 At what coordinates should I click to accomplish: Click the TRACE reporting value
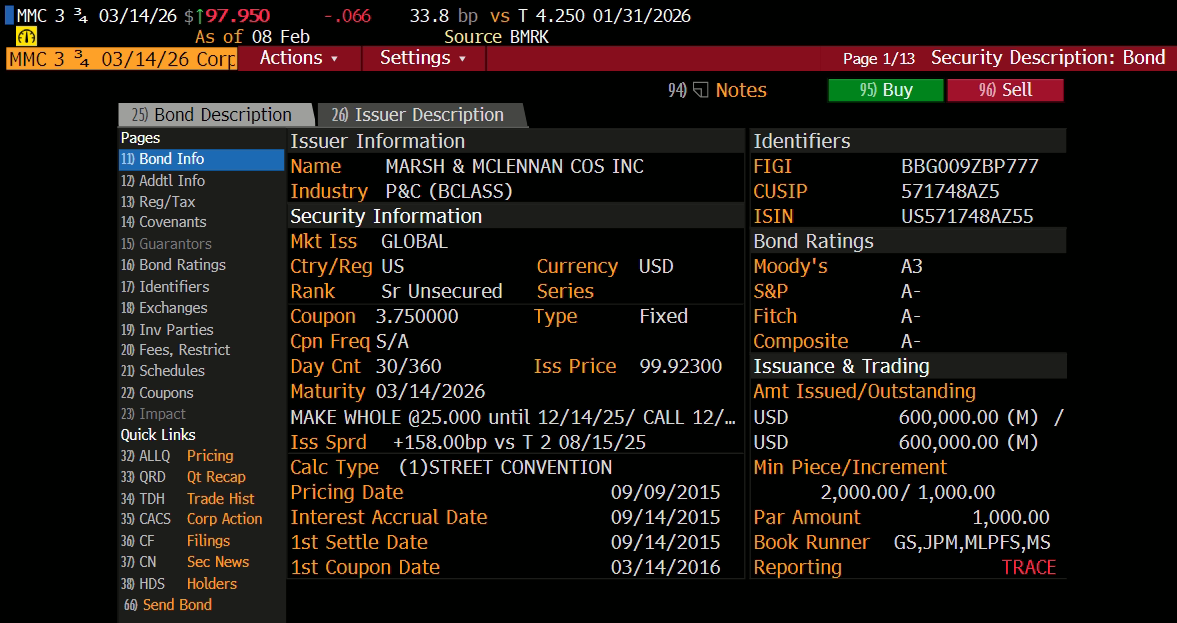[1028, 568]
